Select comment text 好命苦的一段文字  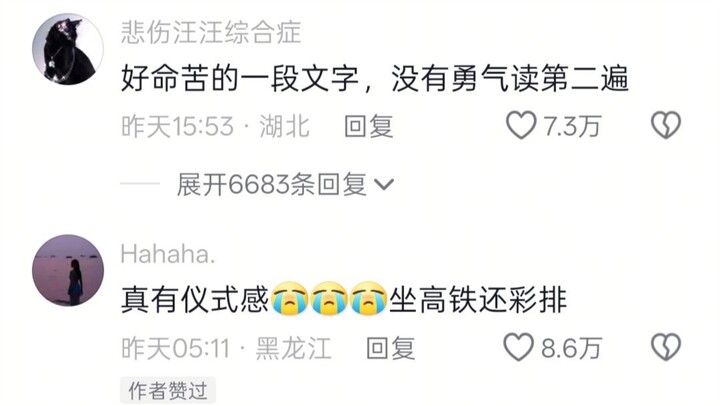click(x=240, y=79)
